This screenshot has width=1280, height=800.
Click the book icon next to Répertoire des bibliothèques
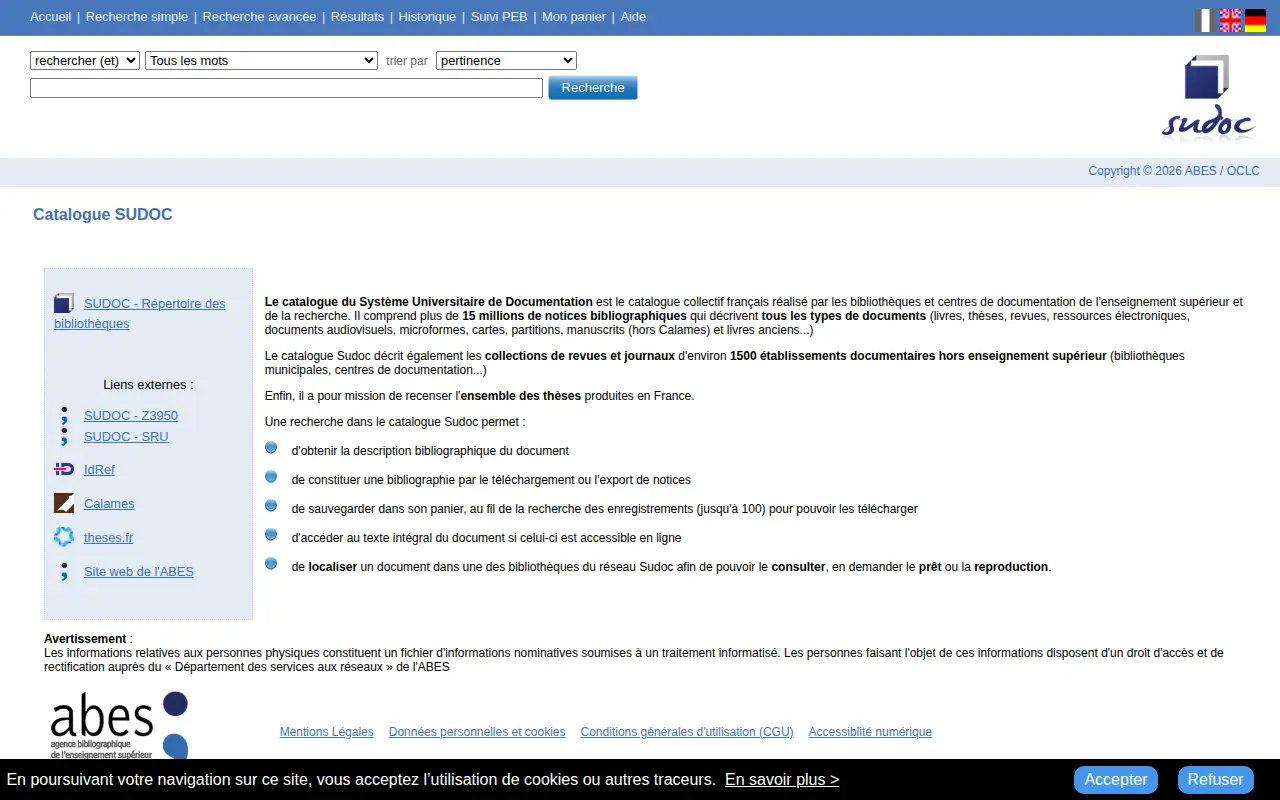click(64, 303)
